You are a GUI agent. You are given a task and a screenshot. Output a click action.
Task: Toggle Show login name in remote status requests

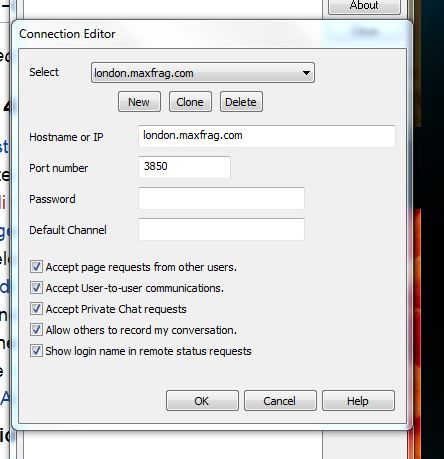coord(36,351)
